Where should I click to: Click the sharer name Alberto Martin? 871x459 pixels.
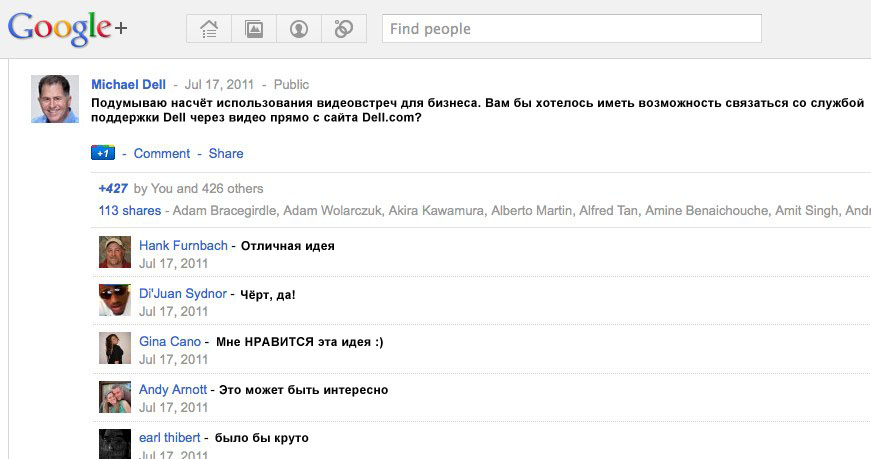pos(532,211)
